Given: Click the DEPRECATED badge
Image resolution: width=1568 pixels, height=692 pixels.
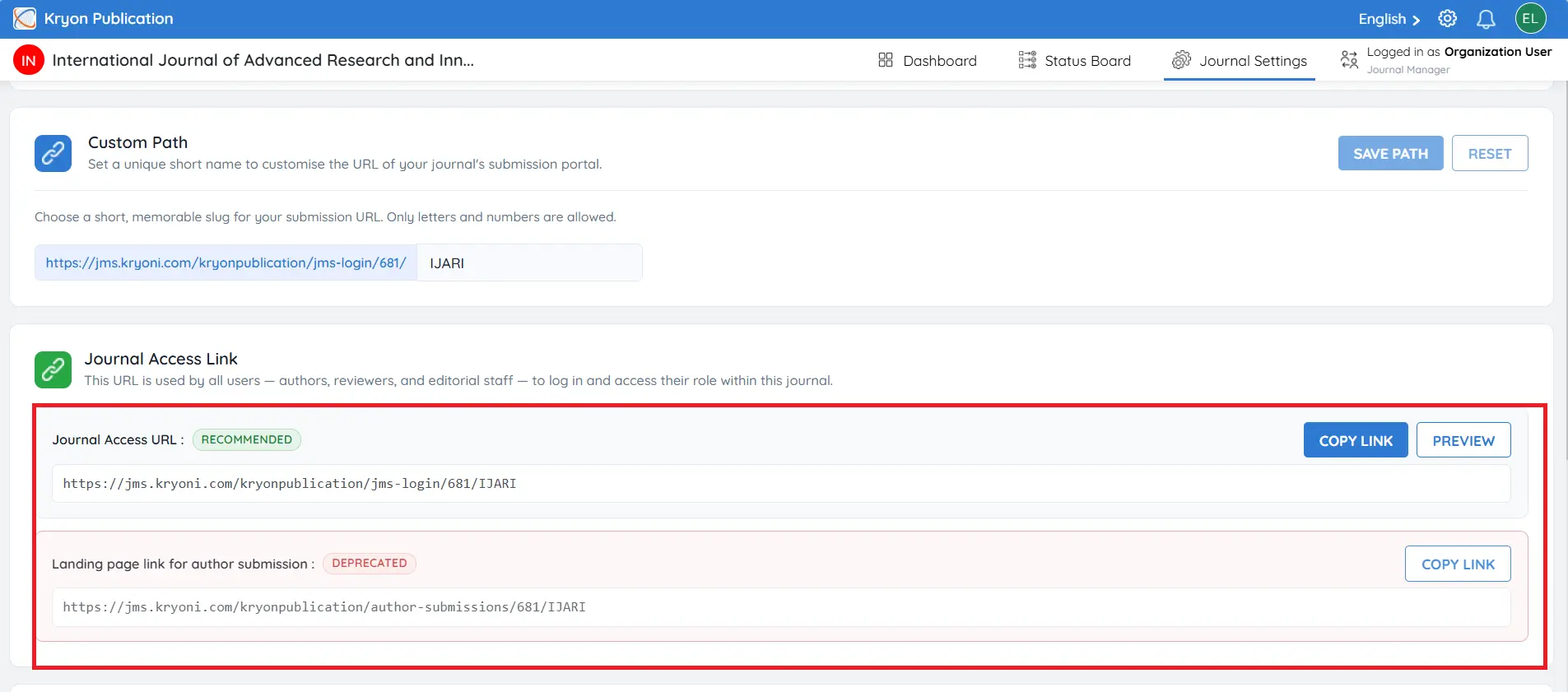Looking at the screenshot, I should click(x=370, y=563).
